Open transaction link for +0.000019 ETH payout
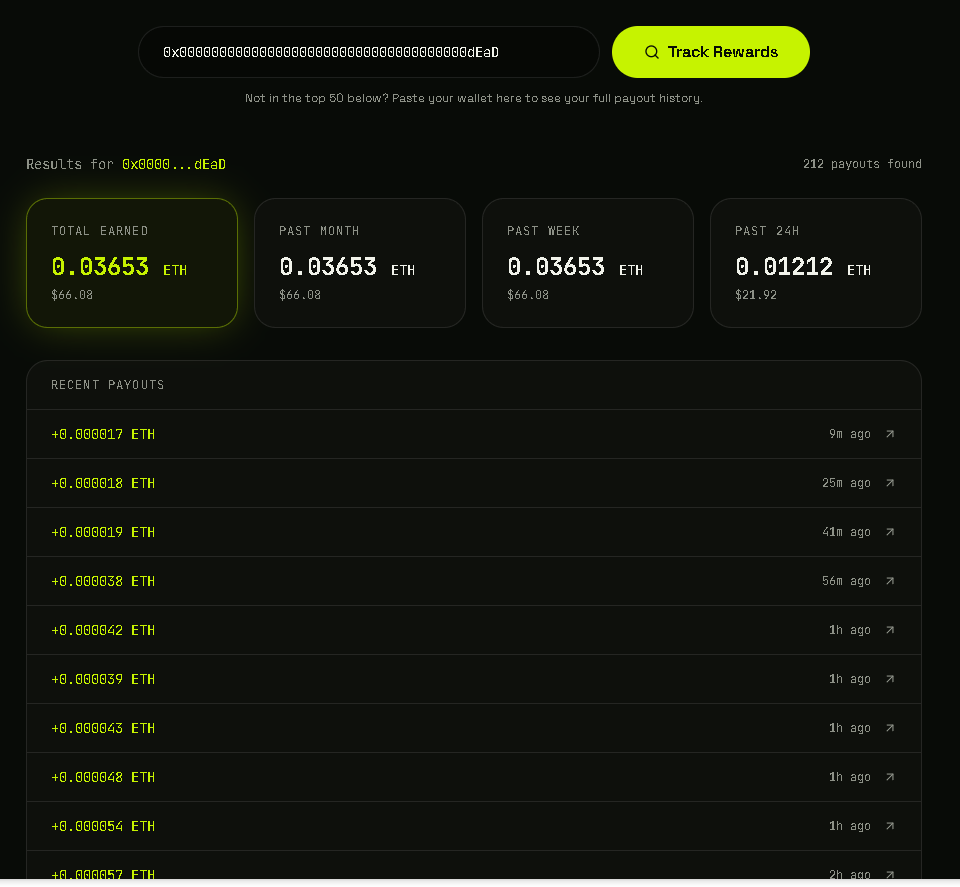The image size is (960, 887). [x=890, y=532]
